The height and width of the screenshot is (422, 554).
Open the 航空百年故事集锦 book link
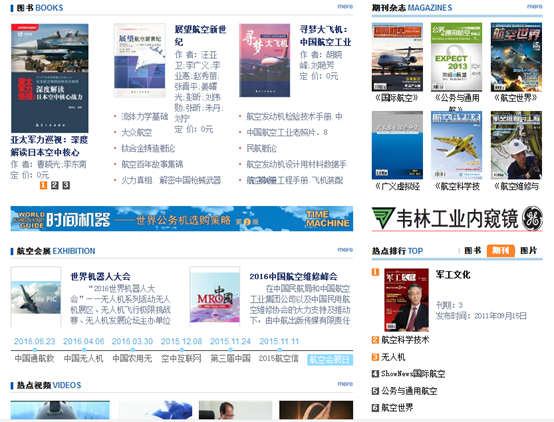pos(152,164)
